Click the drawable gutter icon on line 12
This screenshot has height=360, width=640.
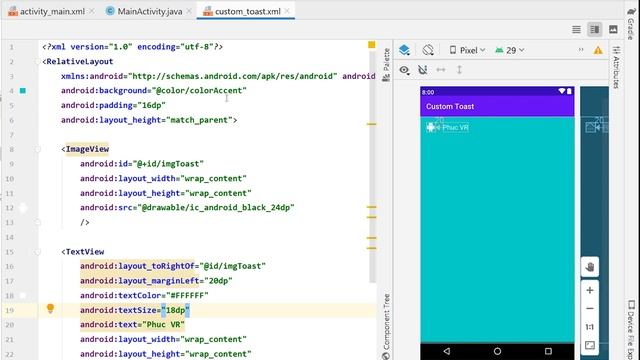23,208
